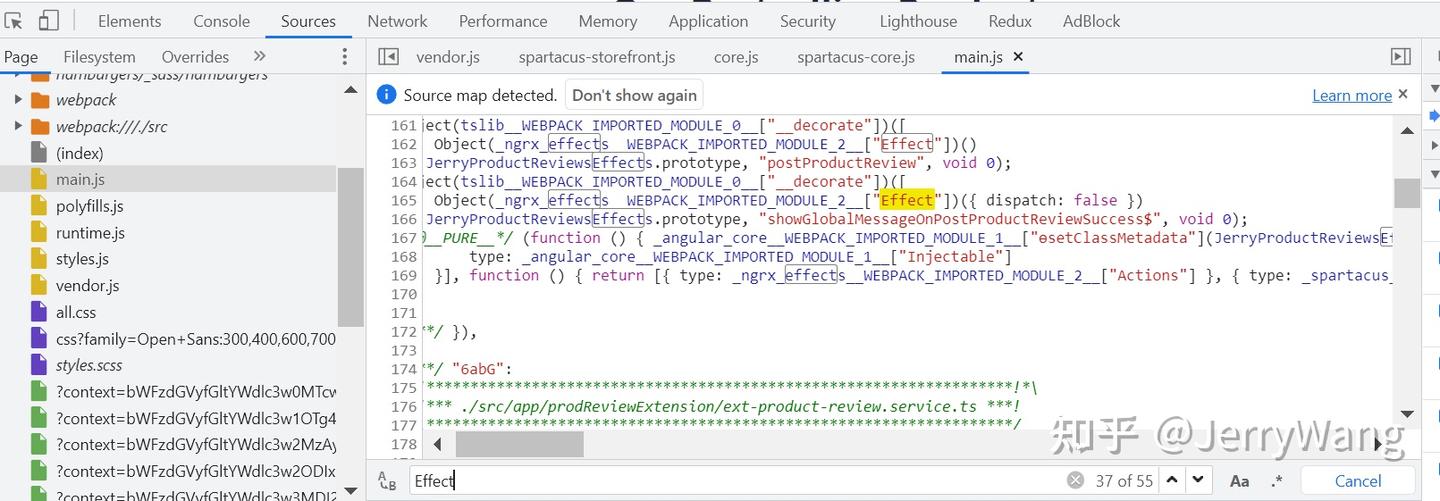Screen dimensions: 1440x501
Task: Toggle the device toolbar icon
Action: coord(49,21)
